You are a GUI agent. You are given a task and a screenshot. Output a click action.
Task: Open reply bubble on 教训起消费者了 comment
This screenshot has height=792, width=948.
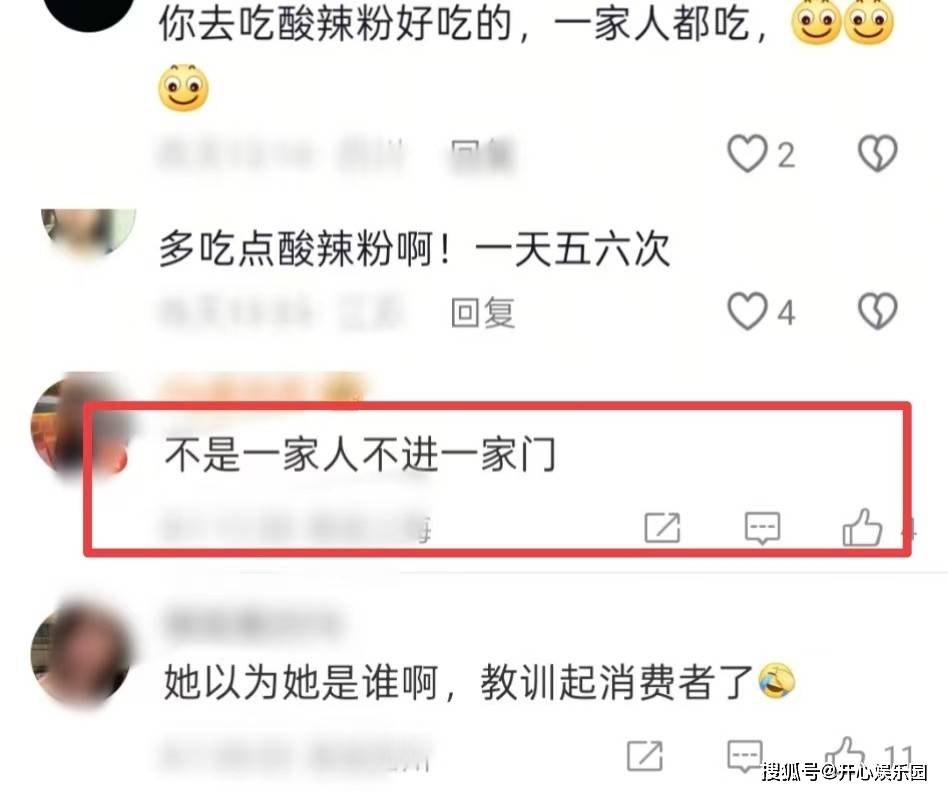pos(744,755)
